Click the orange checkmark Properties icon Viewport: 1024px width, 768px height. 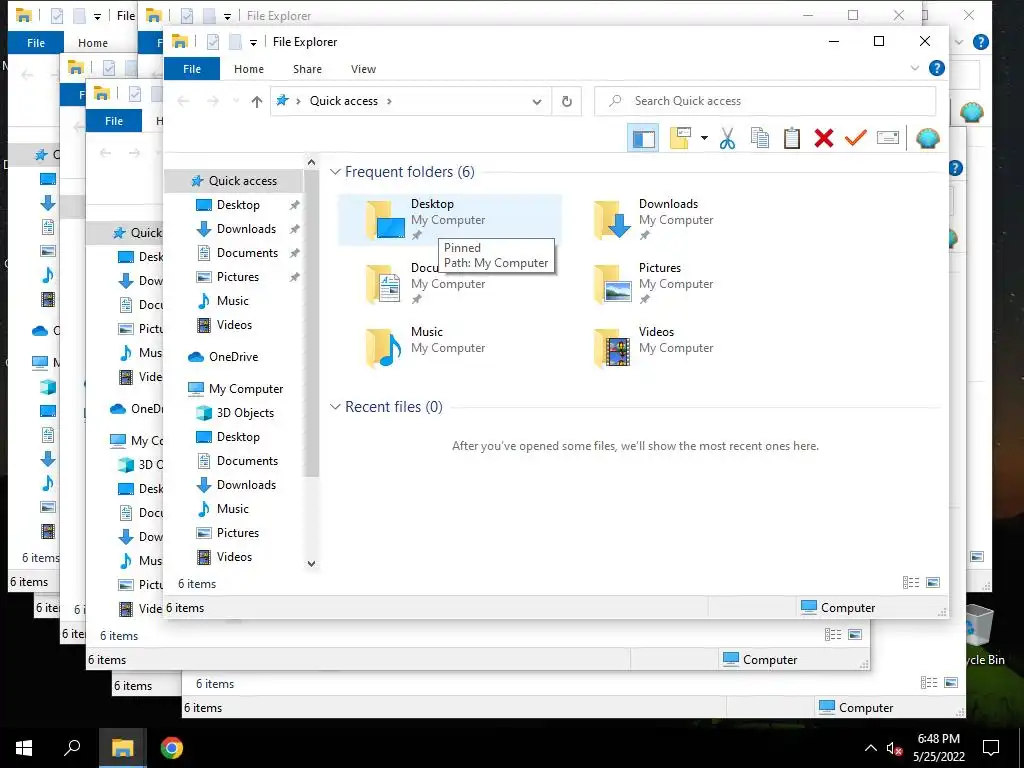tap(856, 138)
